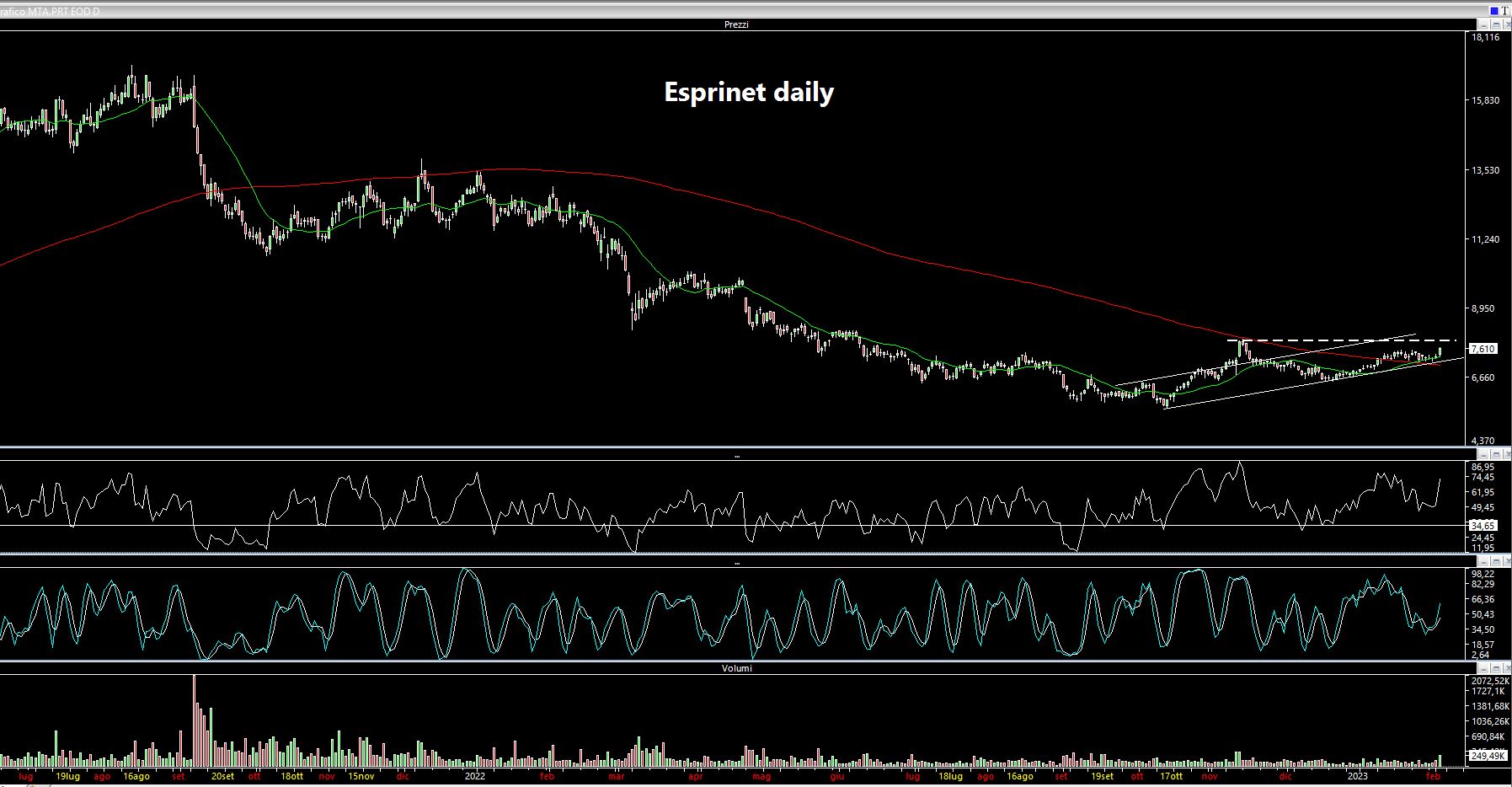Click the 2023 year label on time axis

[1357, 776]
